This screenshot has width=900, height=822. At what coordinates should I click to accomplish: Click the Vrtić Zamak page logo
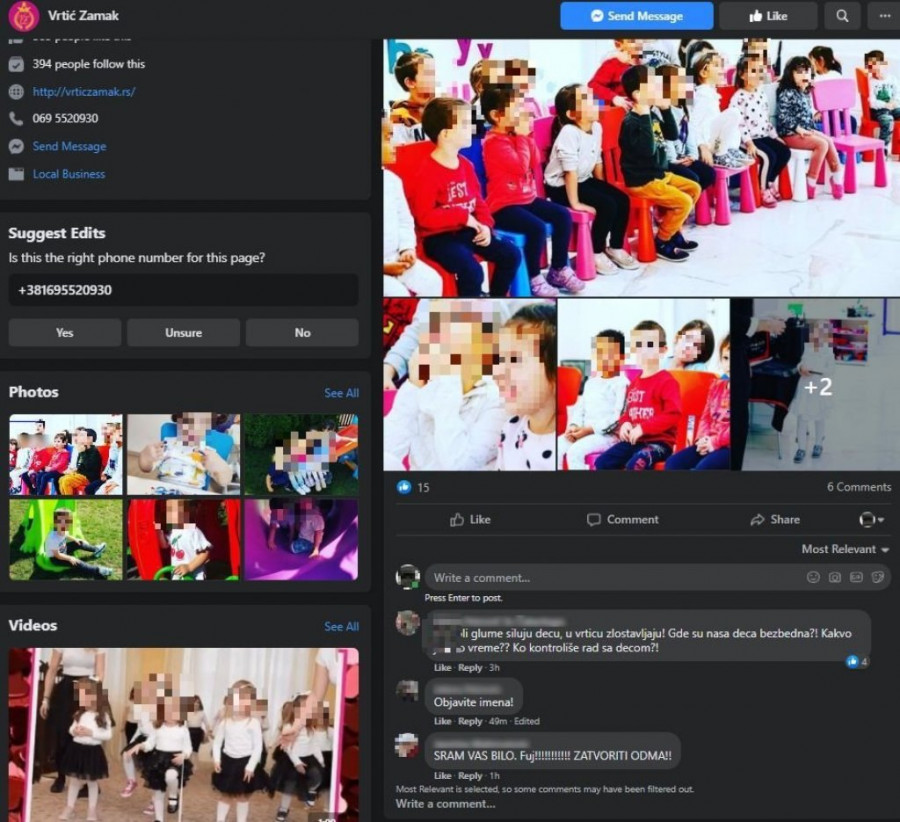point(23,16)
